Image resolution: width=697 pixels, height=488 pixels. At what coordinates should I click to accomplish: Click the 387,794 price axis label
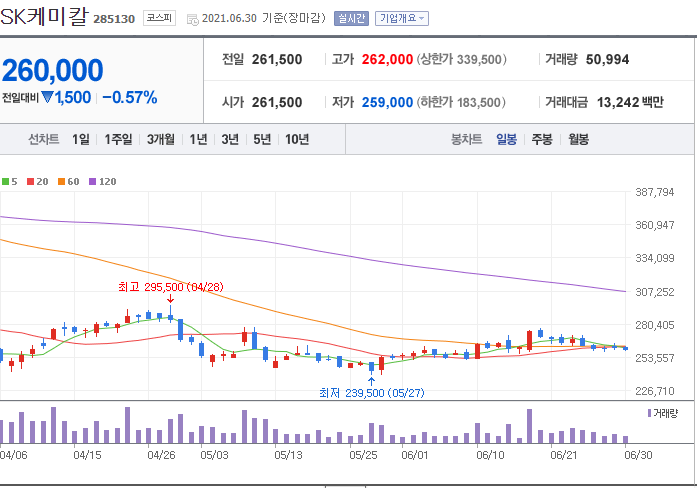click(655, 192)
